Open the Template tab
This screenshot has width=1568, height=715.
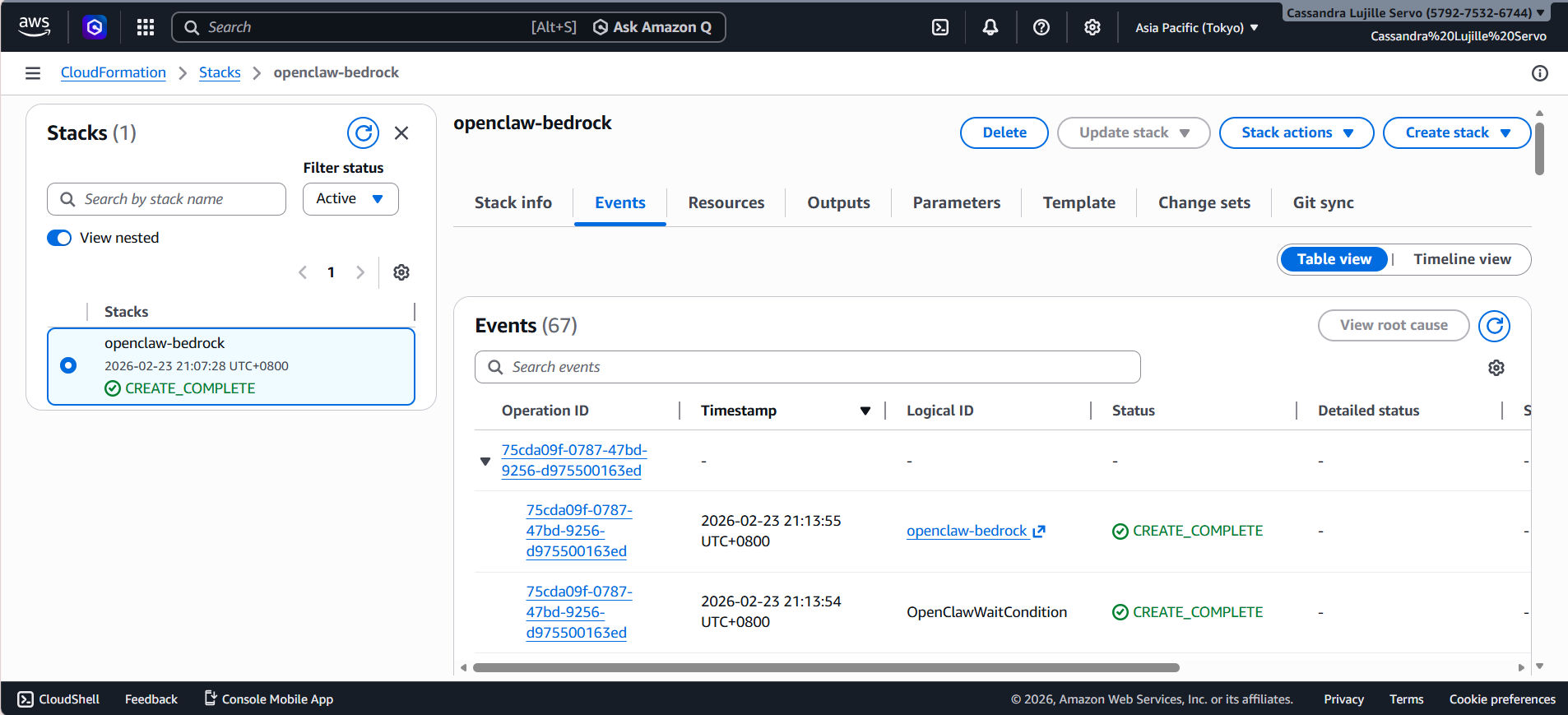[x=1079, y=202]
